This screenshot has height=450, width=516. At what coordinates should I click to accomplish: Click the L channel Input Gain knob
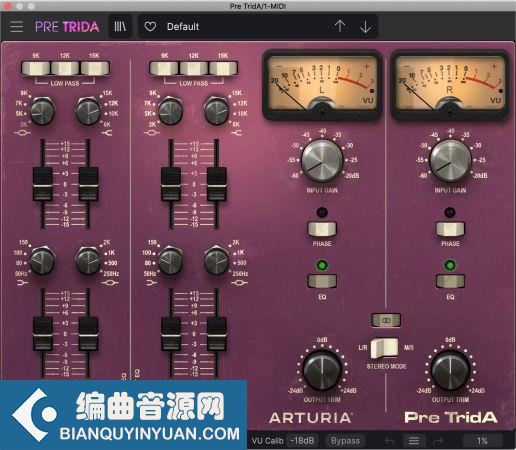[x=322, y=160]
